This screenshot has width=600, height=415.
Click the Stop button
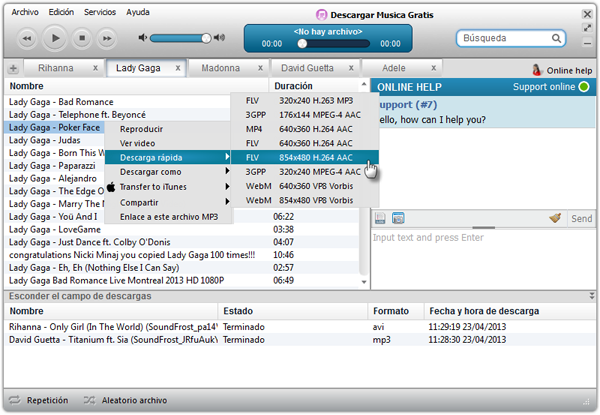click(x=82, y=38)
